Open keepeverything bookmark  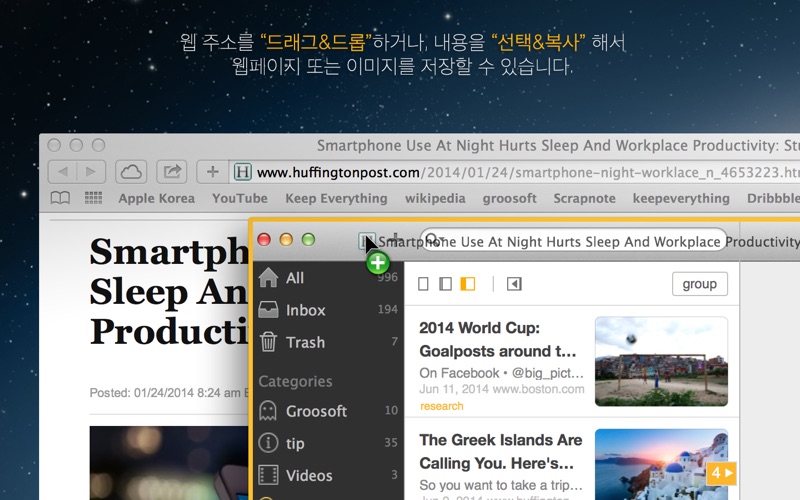(x=681, y=198)
